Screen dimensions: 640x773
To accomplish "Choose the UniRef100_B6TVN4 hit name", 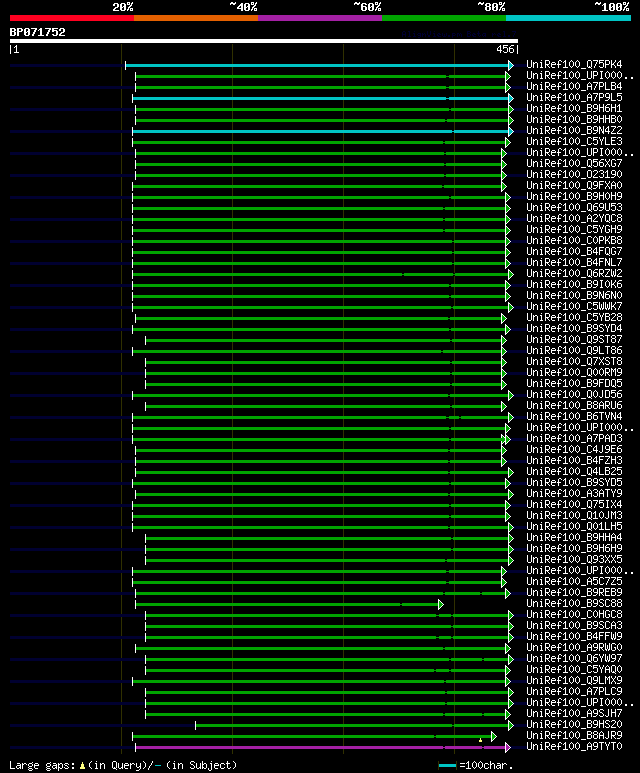I will pyautogui.click(x=574, y=417).
